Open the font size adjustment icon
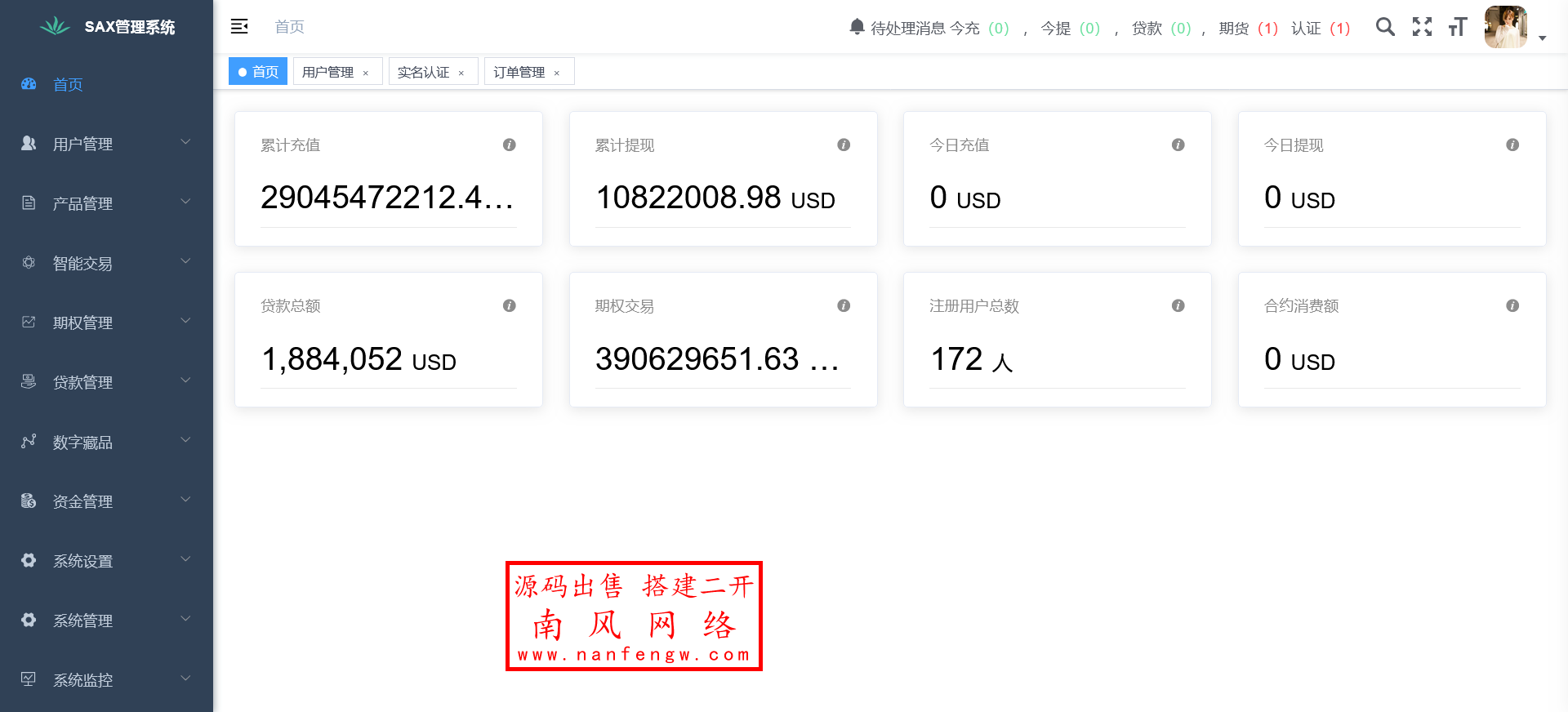The height and width of the screenshot is (712, 1568). (1458, 27)
